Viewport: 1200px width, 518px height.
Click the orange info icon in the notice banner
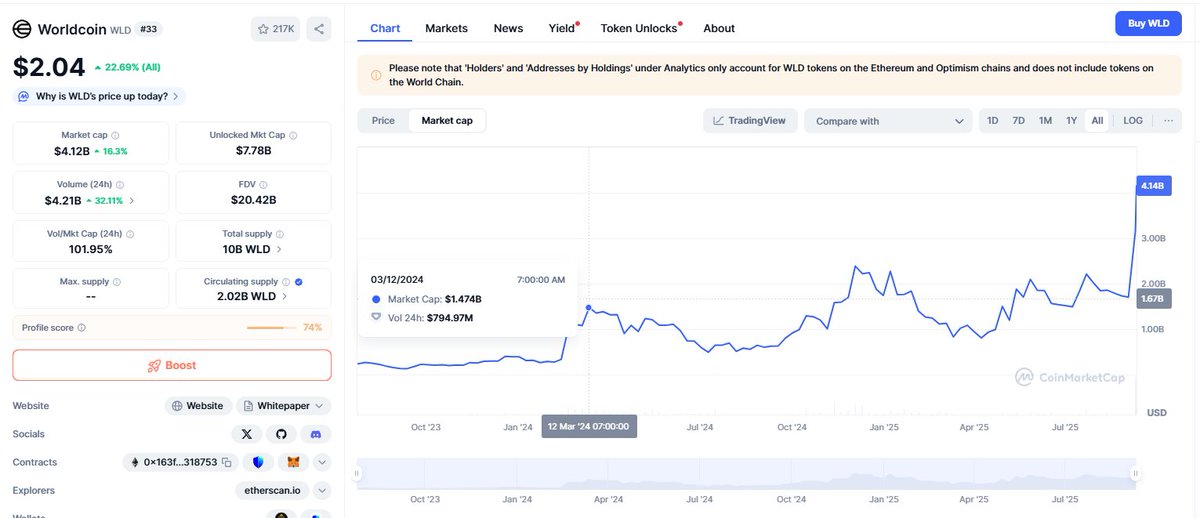[376, 75]
